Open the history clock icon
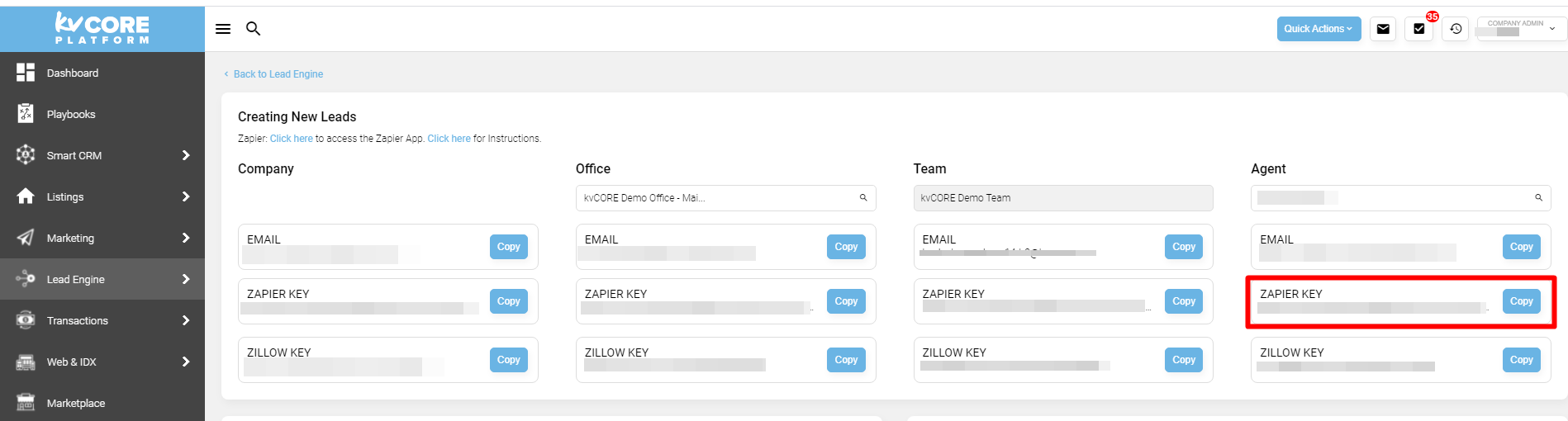The image size is (1568, 421). coord(1456,29)
